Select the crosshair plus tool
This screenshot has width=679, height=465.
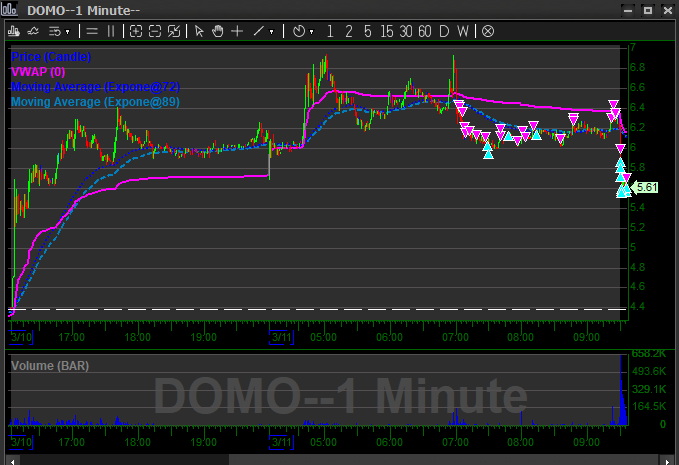pos(237,31)
